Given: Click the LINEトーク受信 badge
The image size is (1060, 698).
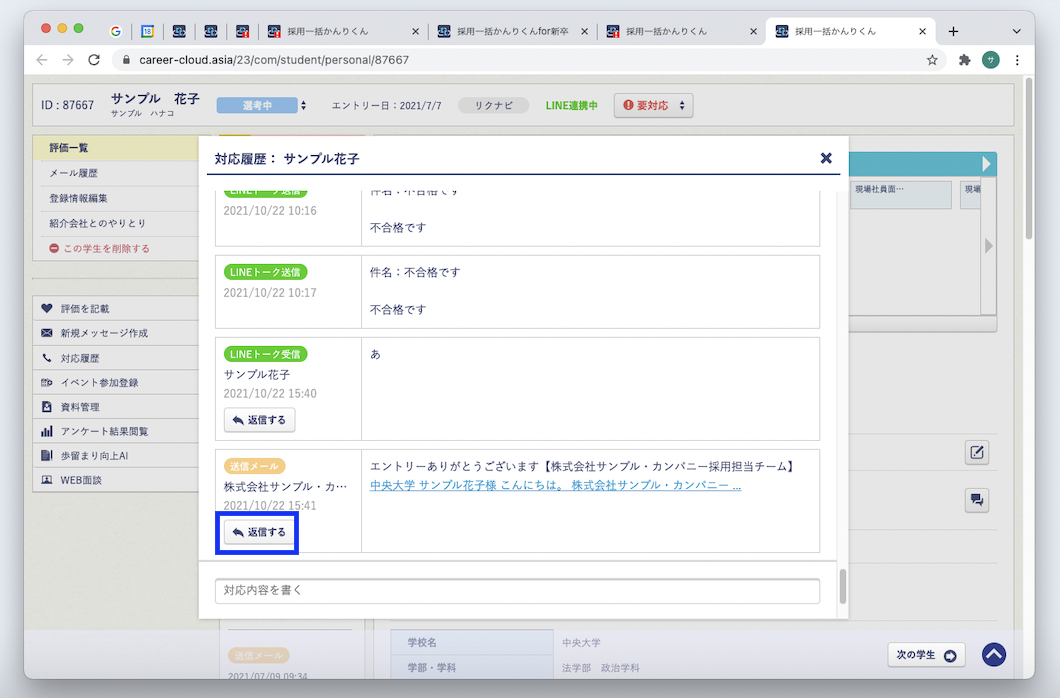Looking at the screenshot, I should pyautogui.click(x=265, y=354).
